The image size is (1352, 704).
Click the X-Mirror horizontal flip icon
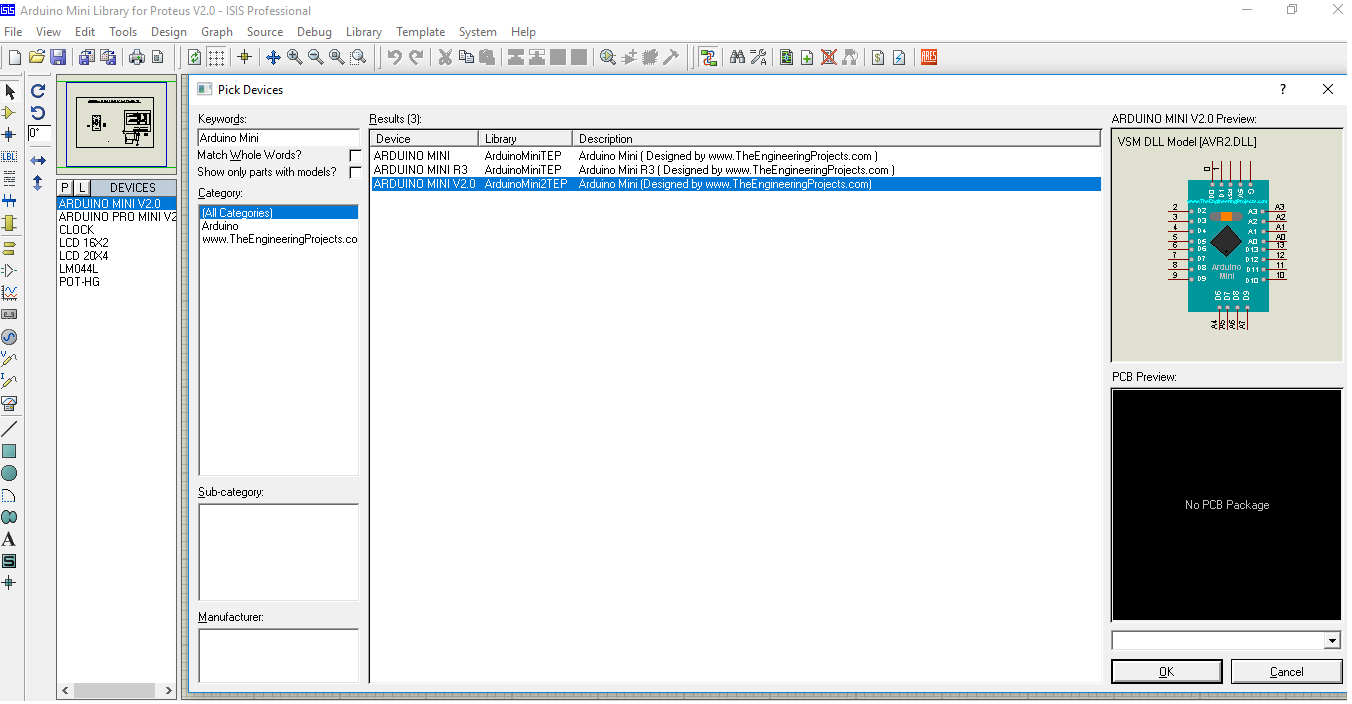point(38,161)
